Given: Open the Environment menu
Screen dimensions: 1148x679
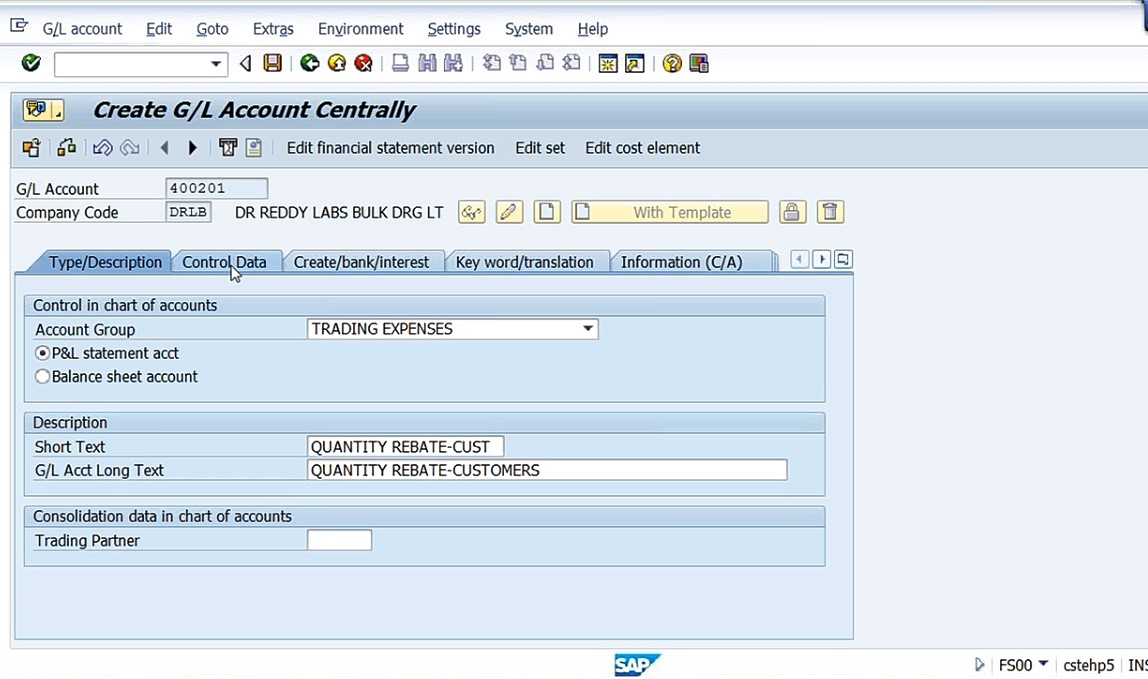Looking at the screenshot, I should pyautogui.click(x=360, y=29).
